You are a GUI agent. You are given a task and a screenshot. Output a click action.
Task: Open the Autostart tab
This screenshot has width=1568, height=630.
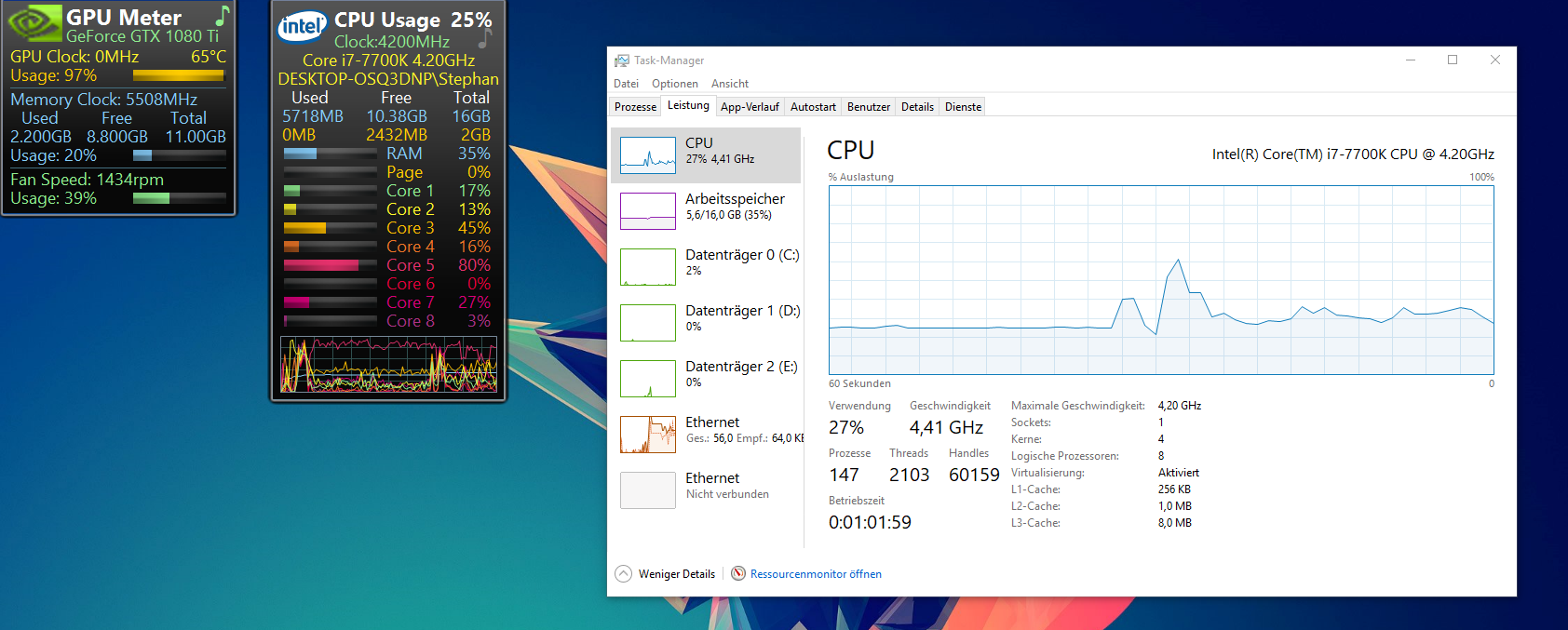coord(813,107)
